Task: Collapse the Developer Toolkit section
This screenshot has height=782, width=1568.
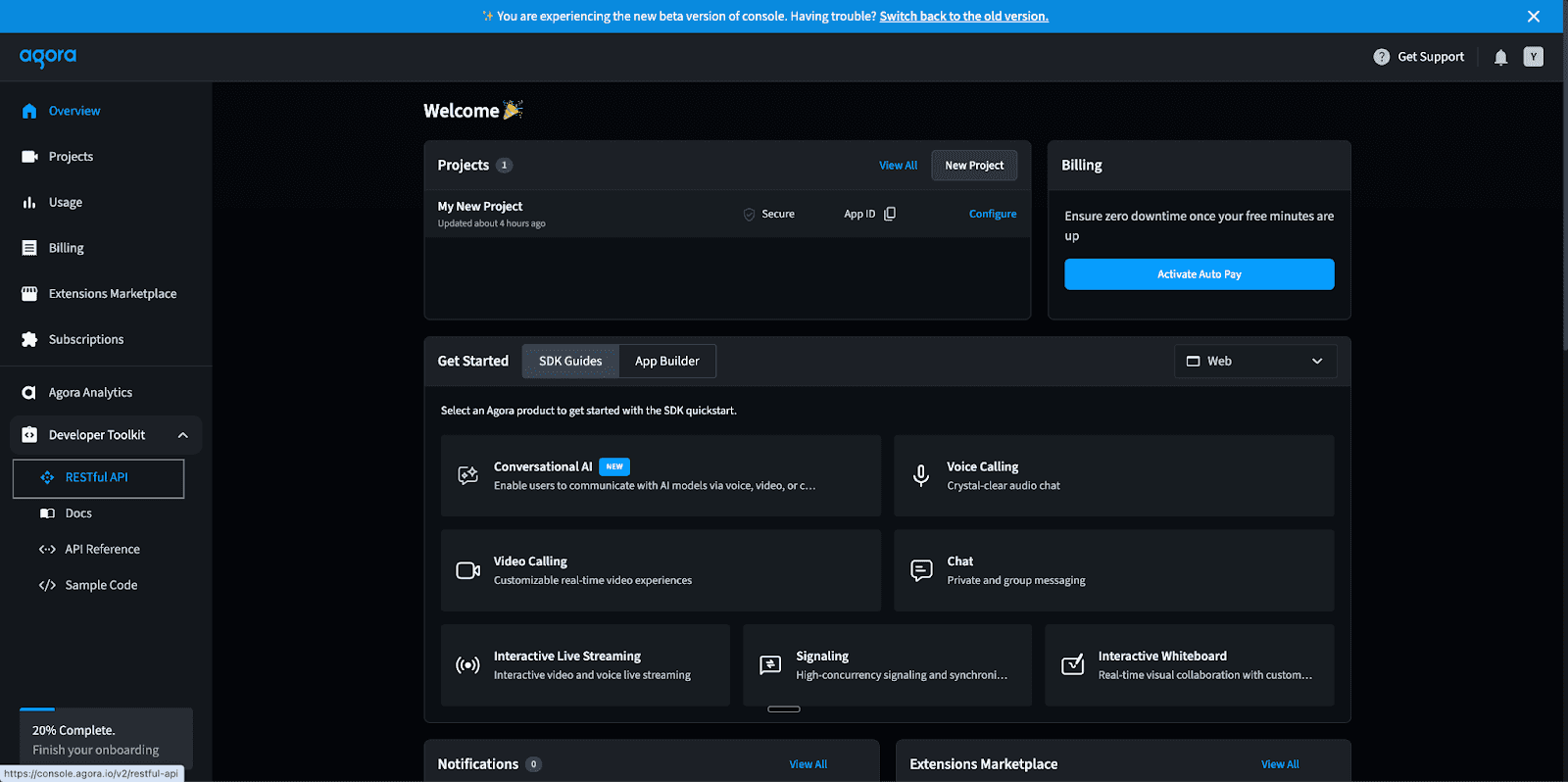Action: 182,435
